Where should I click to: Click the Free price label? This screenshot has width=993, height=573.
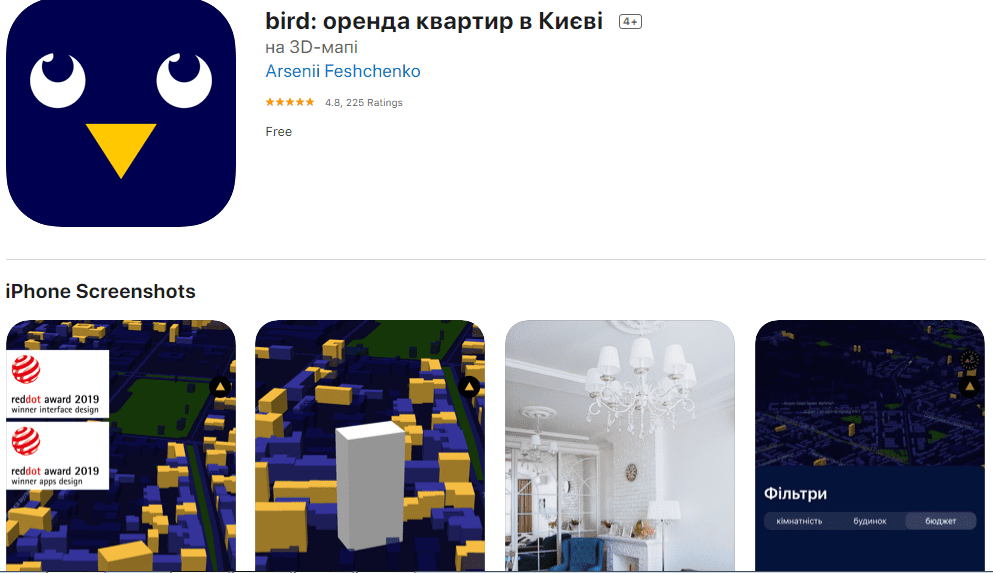coord(279,132)
